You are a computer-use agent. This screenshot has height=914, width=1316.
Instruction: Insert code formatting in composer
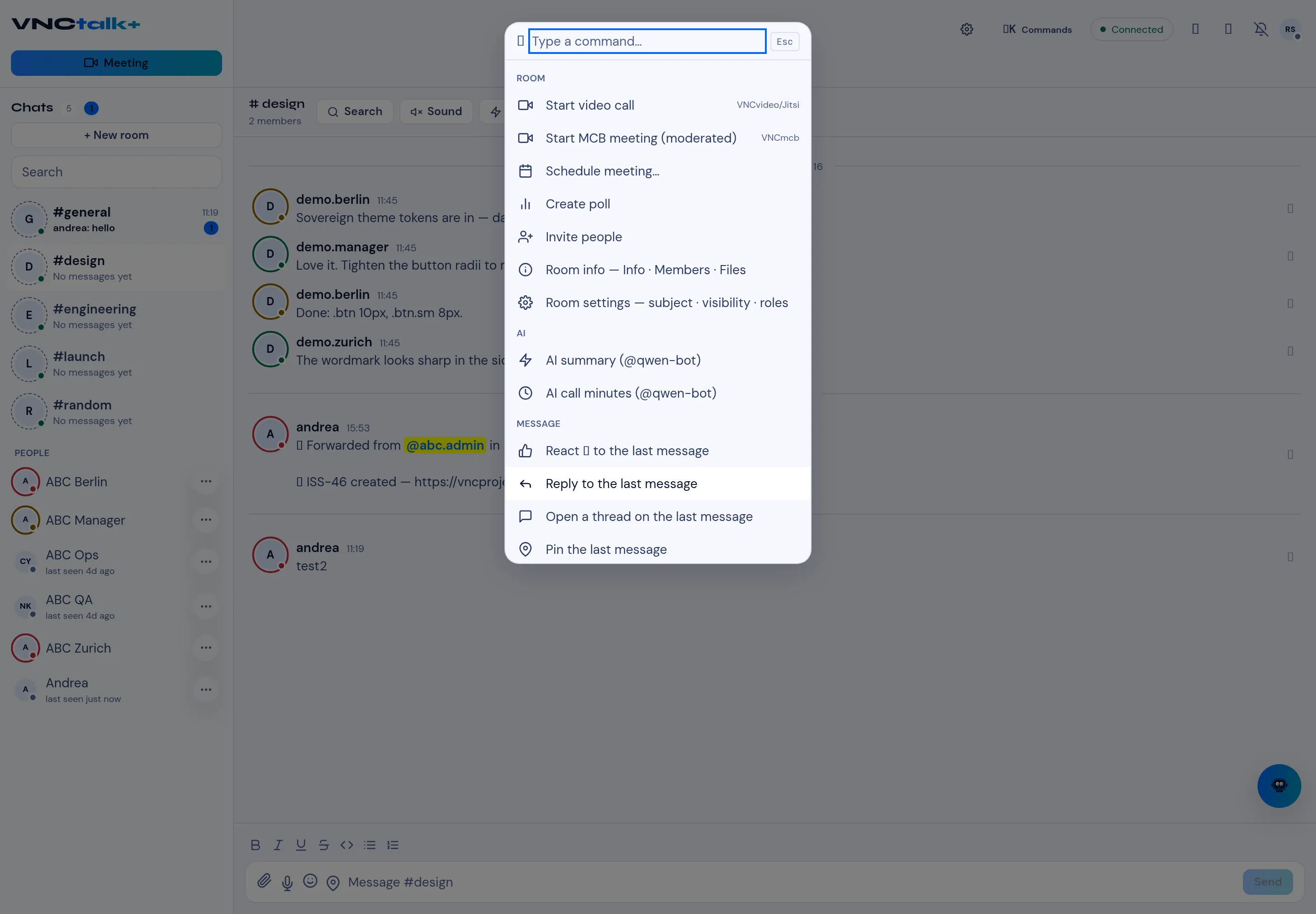coord(346,845)
